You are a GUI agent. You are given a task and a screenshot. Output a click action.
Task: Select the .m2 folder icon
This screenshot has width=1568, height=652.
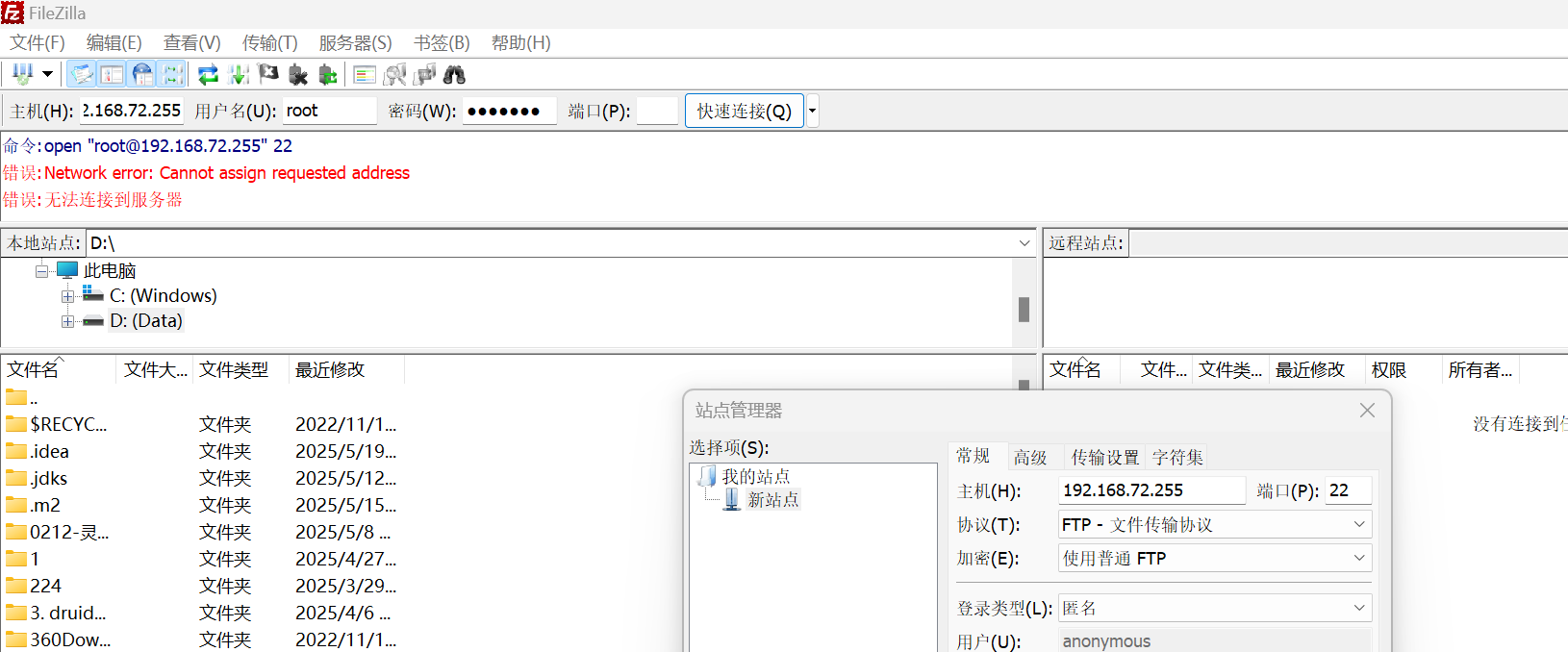pos(16,505)
